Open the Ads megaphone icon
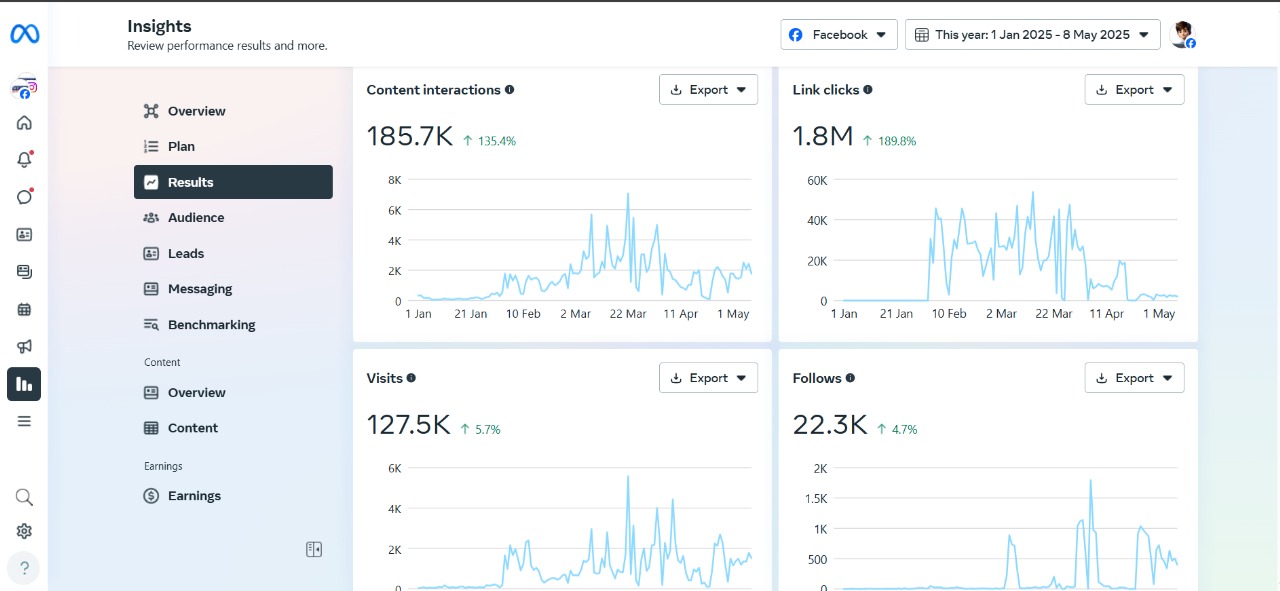This screenshot has width=1280, height=591. [x=24, y=346]
